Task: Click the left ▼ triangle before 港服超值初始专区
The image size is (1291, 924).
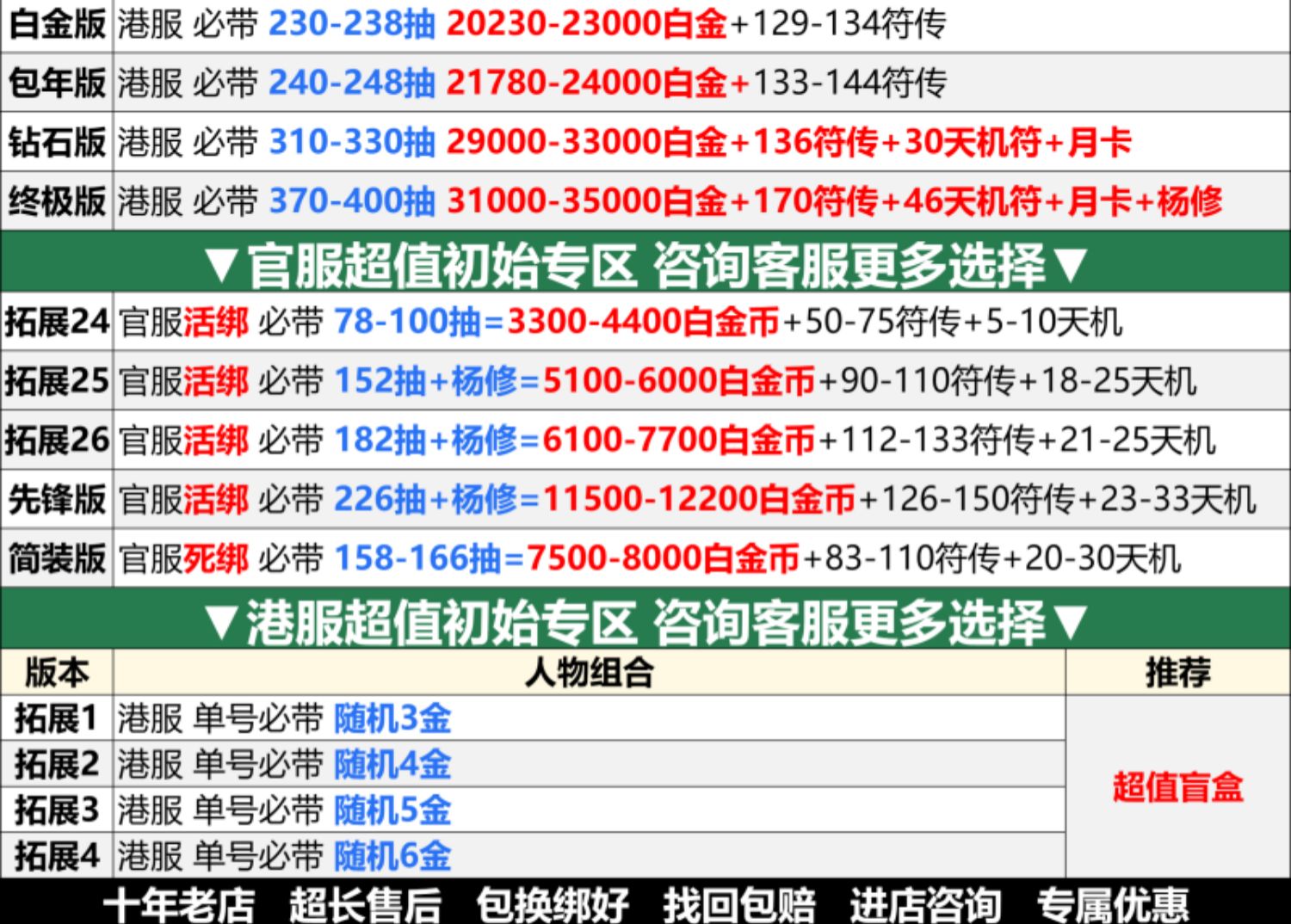Action: point(222,621)
